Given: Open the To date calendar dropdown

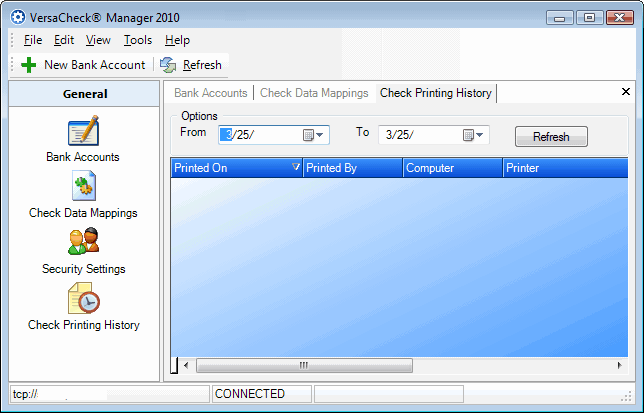Looking at the screenshot, I should 473,135.
